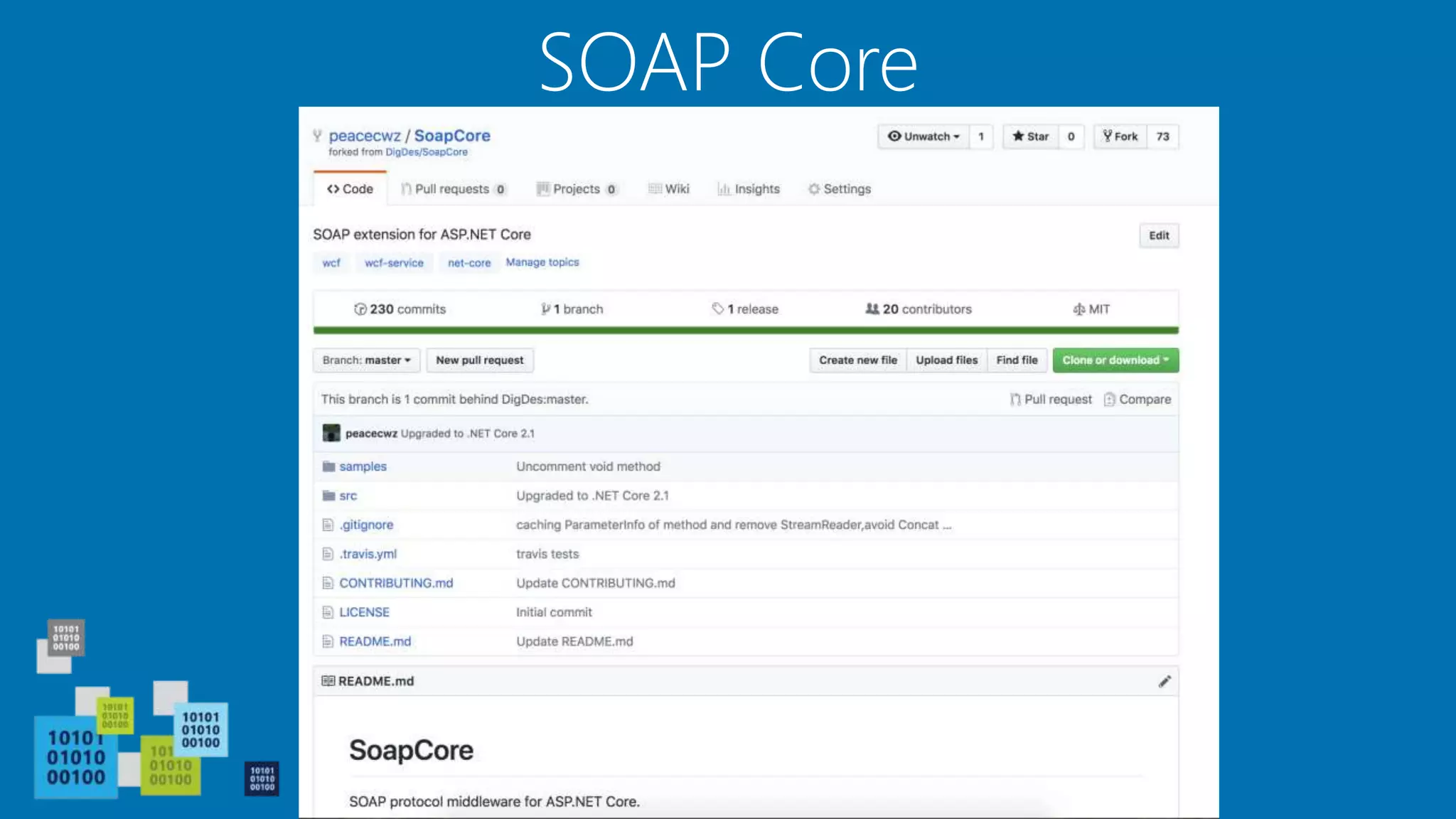Open CONTRIBUTING.md file
The height and width of the screenshot is (819, 1456).
tap(396, 583)
